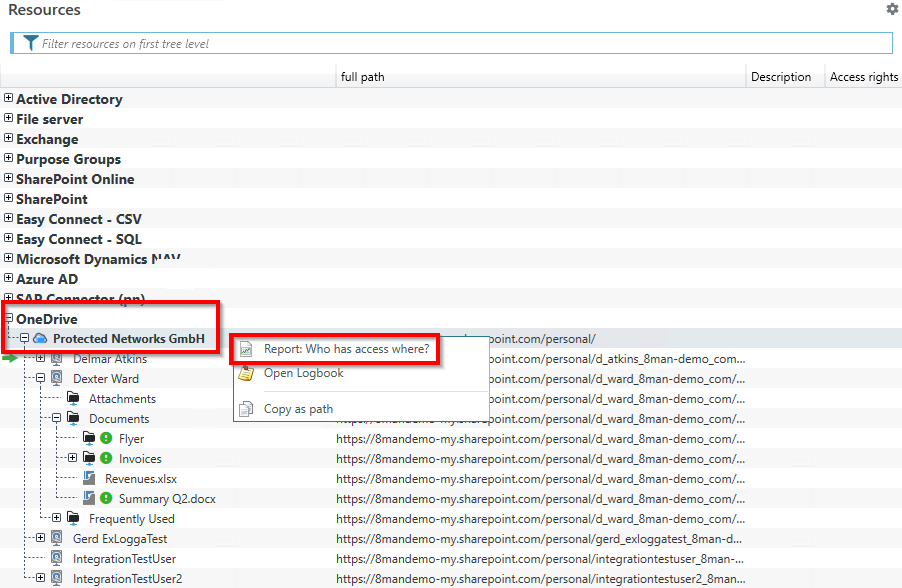Click the settings gear icon
This screenshot has height=588, width=902.
pos(892,9)
